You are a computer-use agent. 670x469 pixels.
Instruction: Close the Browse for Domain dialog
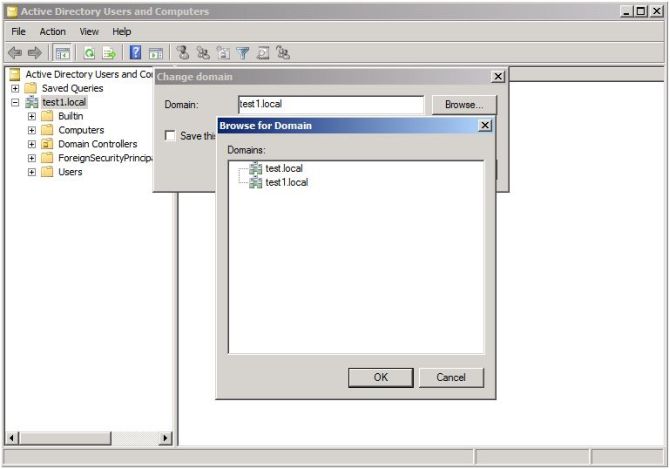point(485,126)
